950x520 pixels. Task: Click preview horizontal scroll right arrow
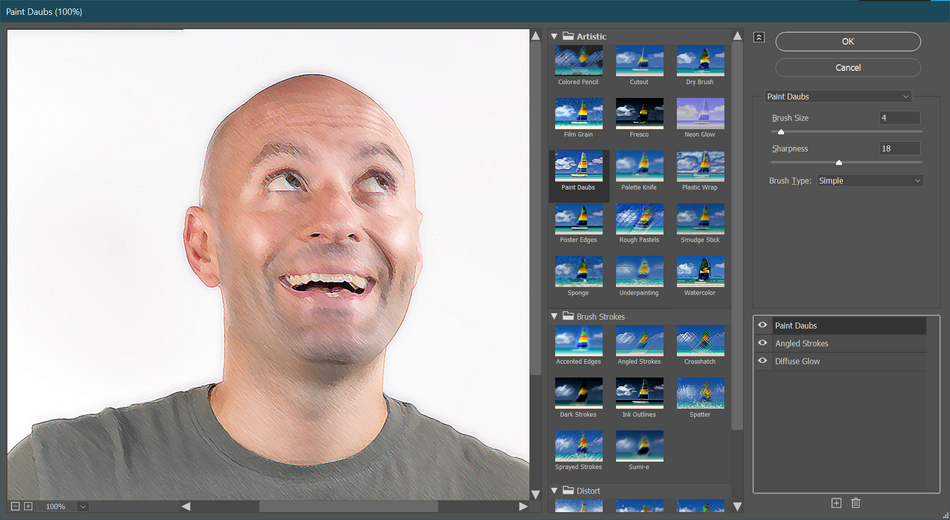click(523, 506)
